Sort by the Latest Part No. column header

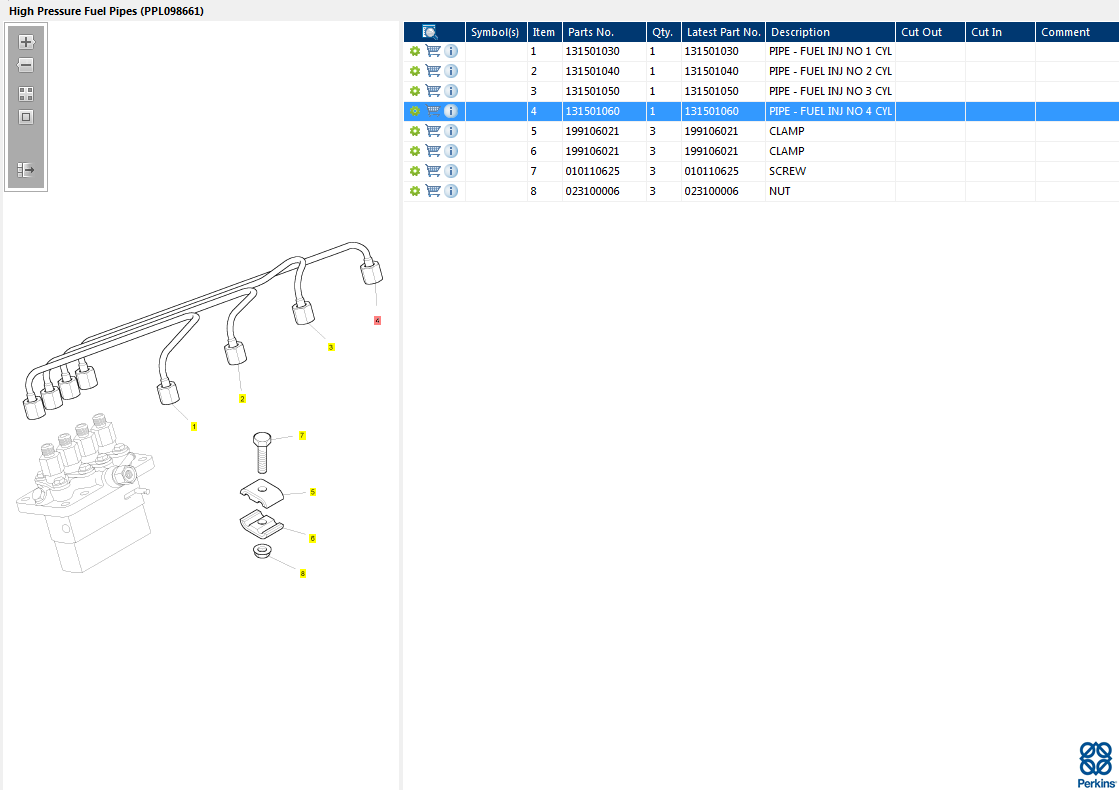(724, 32)
